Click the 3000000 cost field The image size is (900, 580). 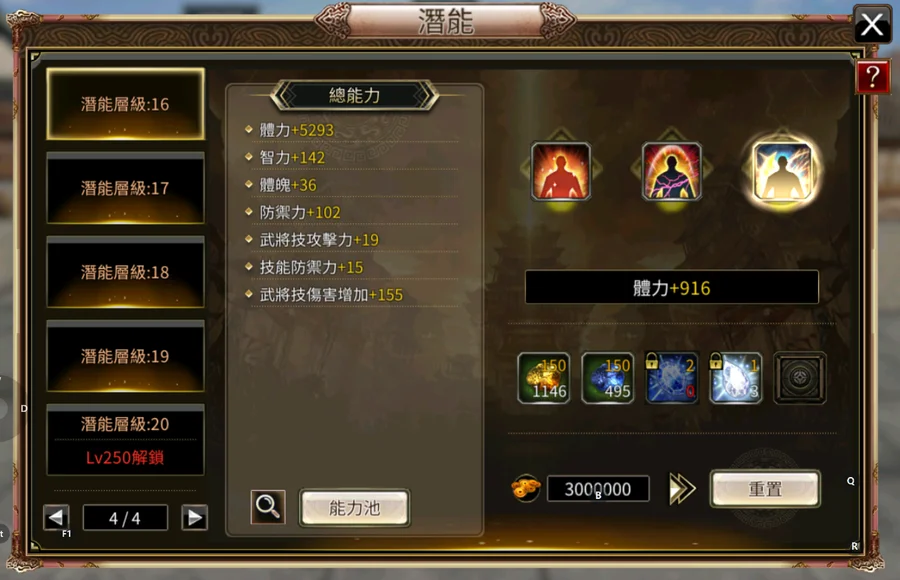click(x=598, y=489)
